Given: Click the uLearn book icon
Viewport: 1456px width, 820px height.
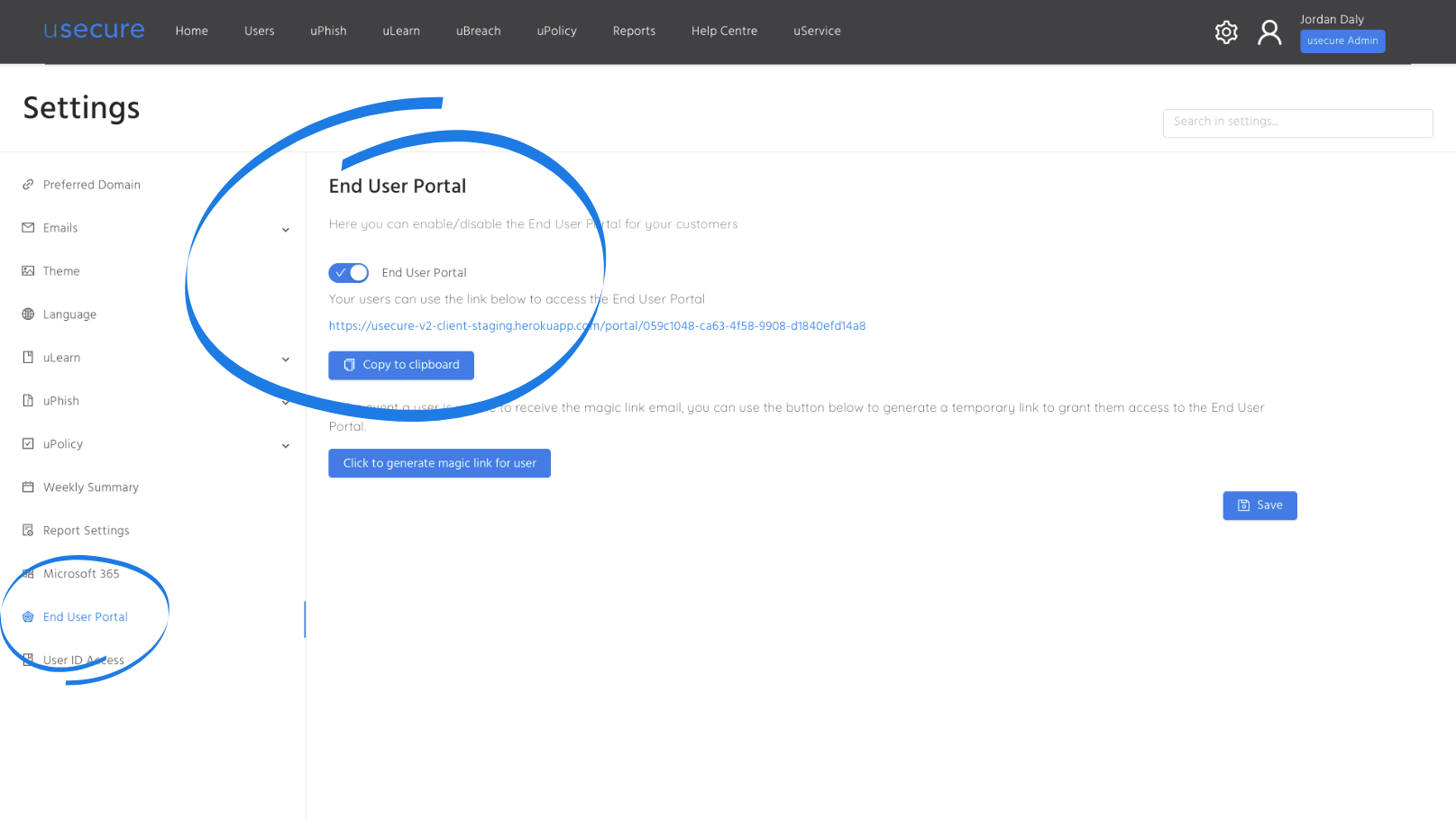Looking at the screenshot, I should coord(28,358).
